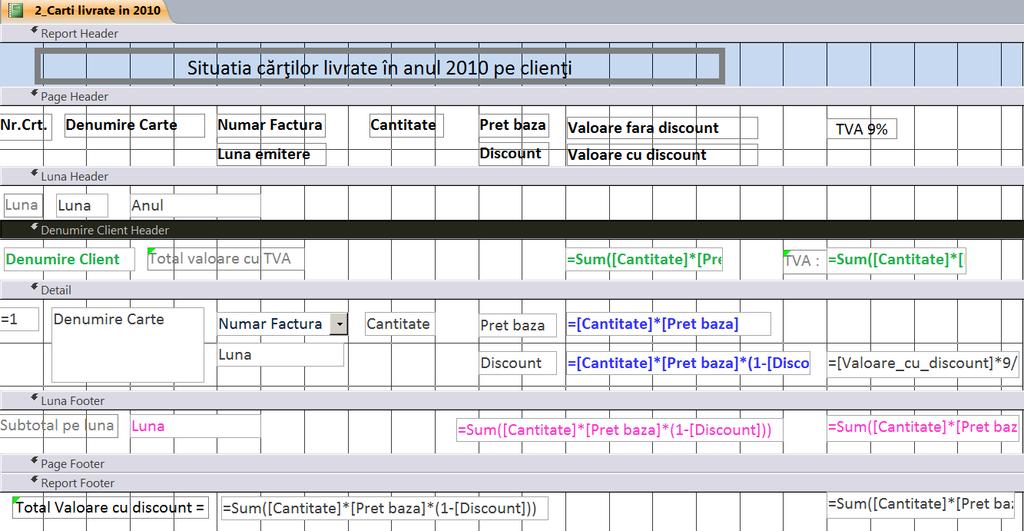Image resolution: width=1024 pixels, height=531 pixels.
Task: Select the Valoare fara discount label
Action: pyautogui.click(x=662, y=128)
